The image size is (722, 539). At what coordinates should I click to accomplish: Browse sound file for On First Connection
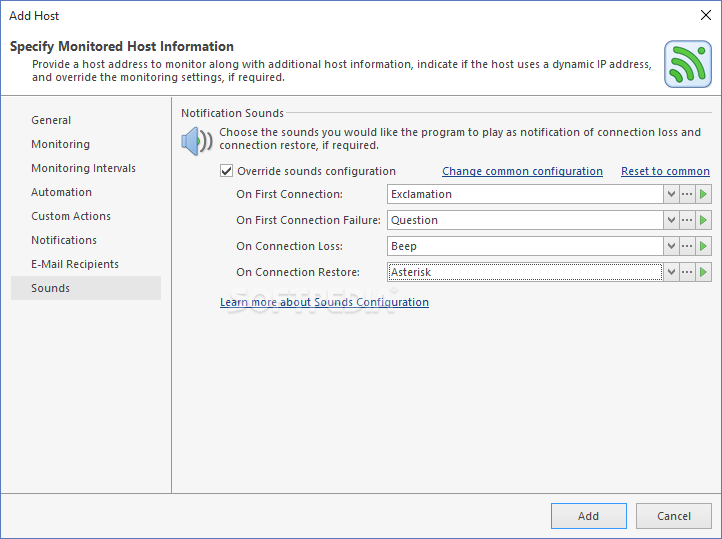tap(687, 194)
